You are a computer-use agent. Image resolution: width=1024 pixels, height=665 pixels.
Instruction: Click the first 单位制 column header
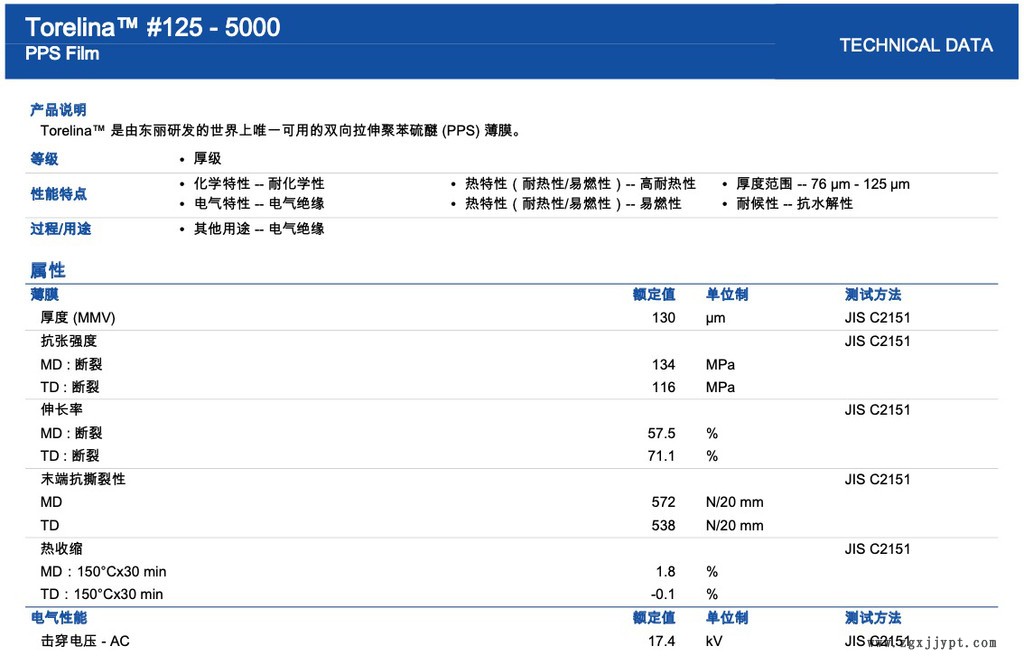pos(727,294)
